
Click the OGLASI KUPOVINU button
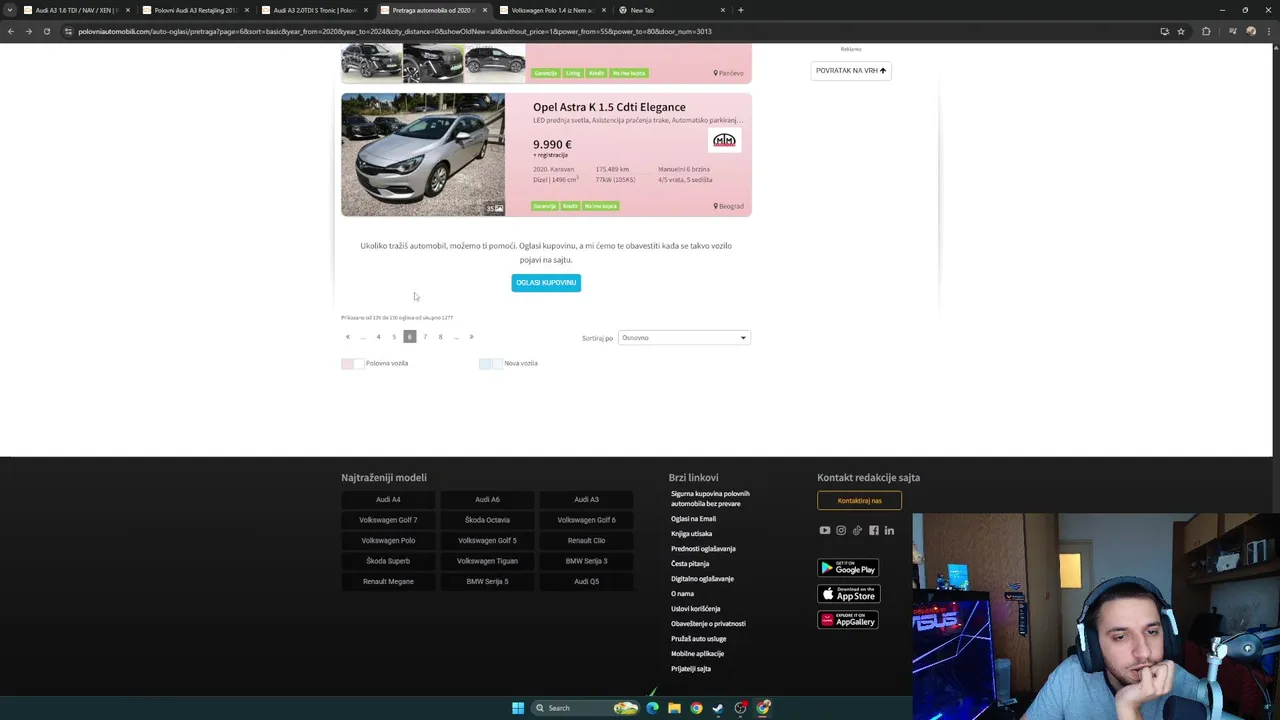[x=546, y=283]
